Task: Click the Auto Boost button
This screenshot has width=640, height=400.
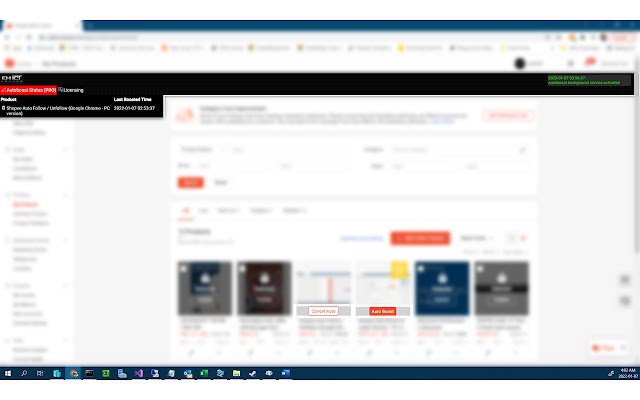Action: 382,311
